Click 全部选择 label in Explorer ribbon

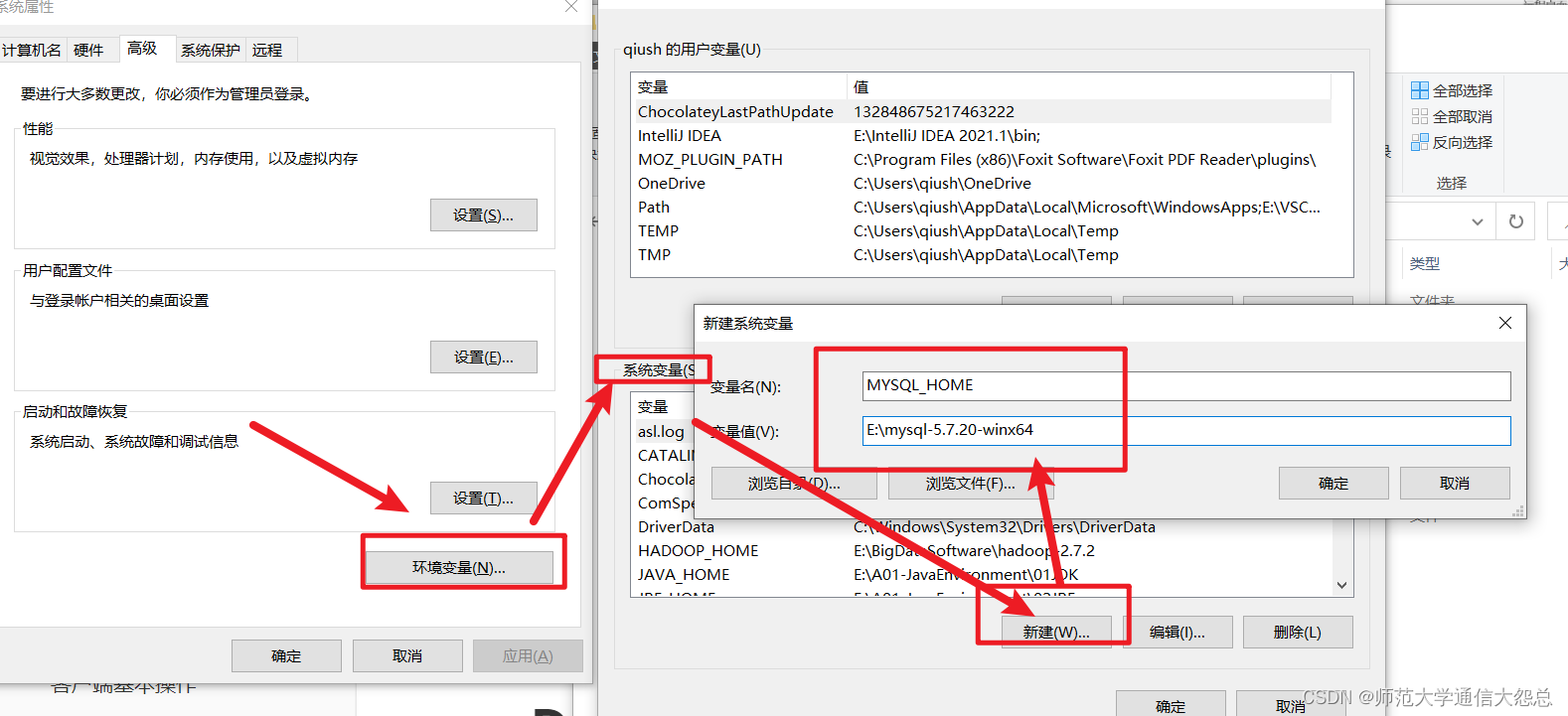1463,90
